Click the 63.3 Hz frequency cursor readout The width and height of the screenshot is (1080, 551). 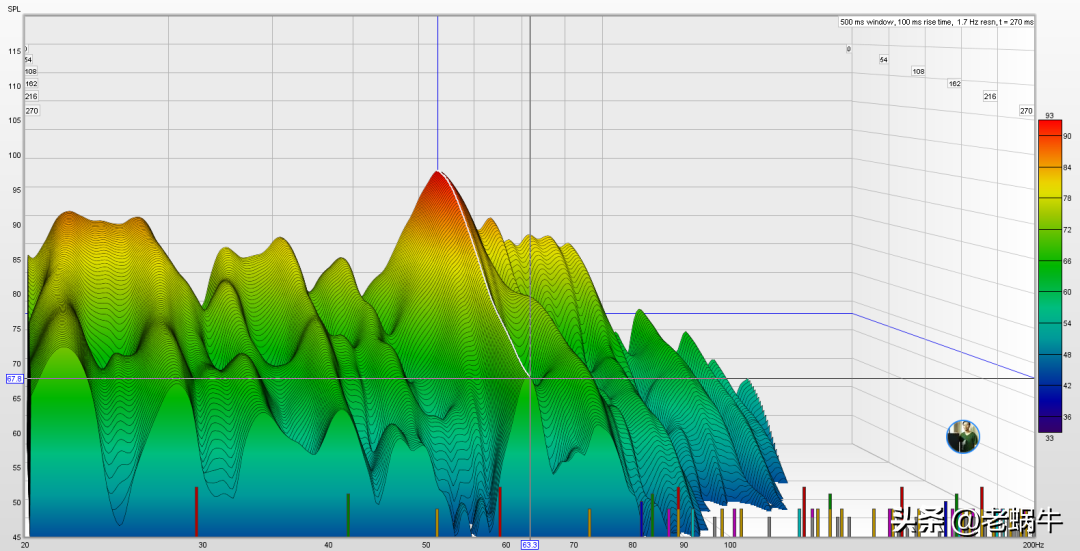click(530, 545)
